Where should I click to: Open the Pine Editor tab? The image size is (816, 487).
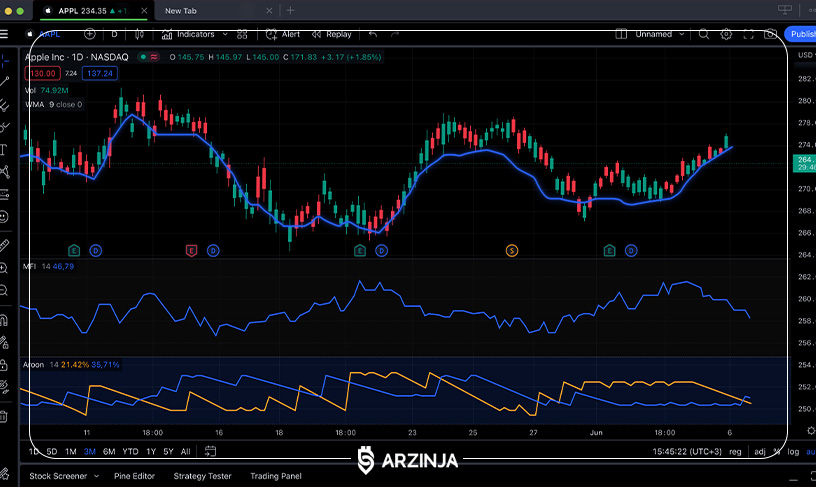click(134, 476)
